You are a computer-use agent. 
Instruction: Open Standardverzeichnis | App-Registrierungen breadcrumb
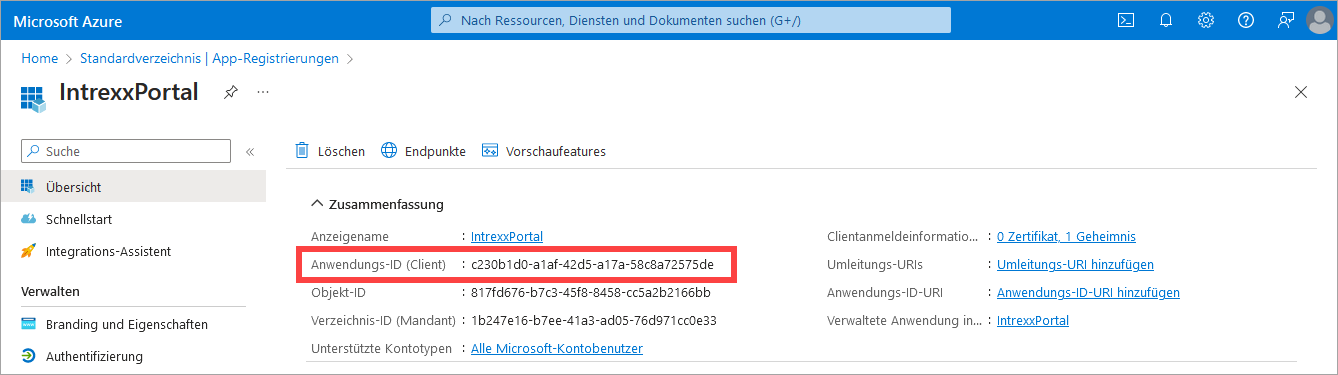pyautogui.click(x=210, y=58)
